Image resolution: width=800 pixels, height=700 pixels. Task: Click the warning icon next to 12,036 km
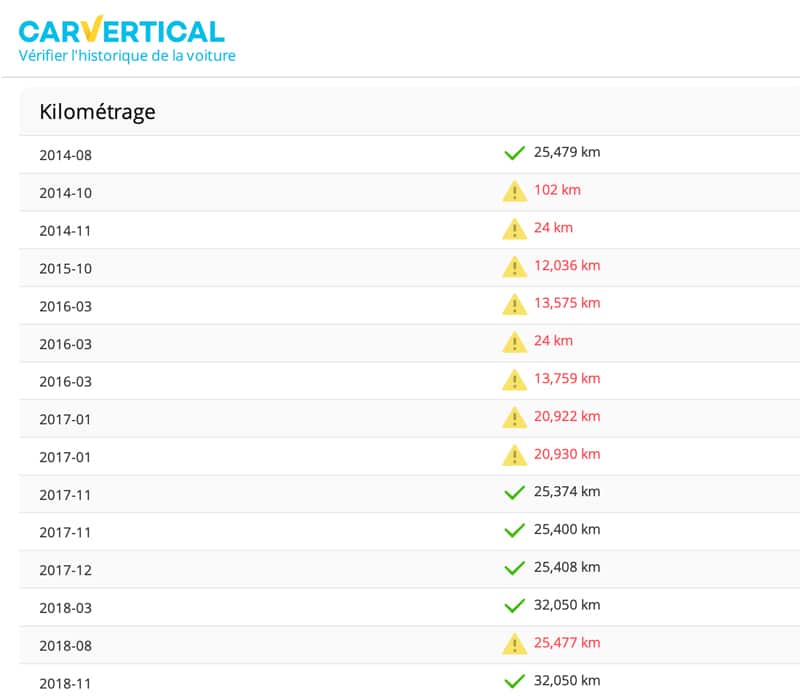click(514, 267)
